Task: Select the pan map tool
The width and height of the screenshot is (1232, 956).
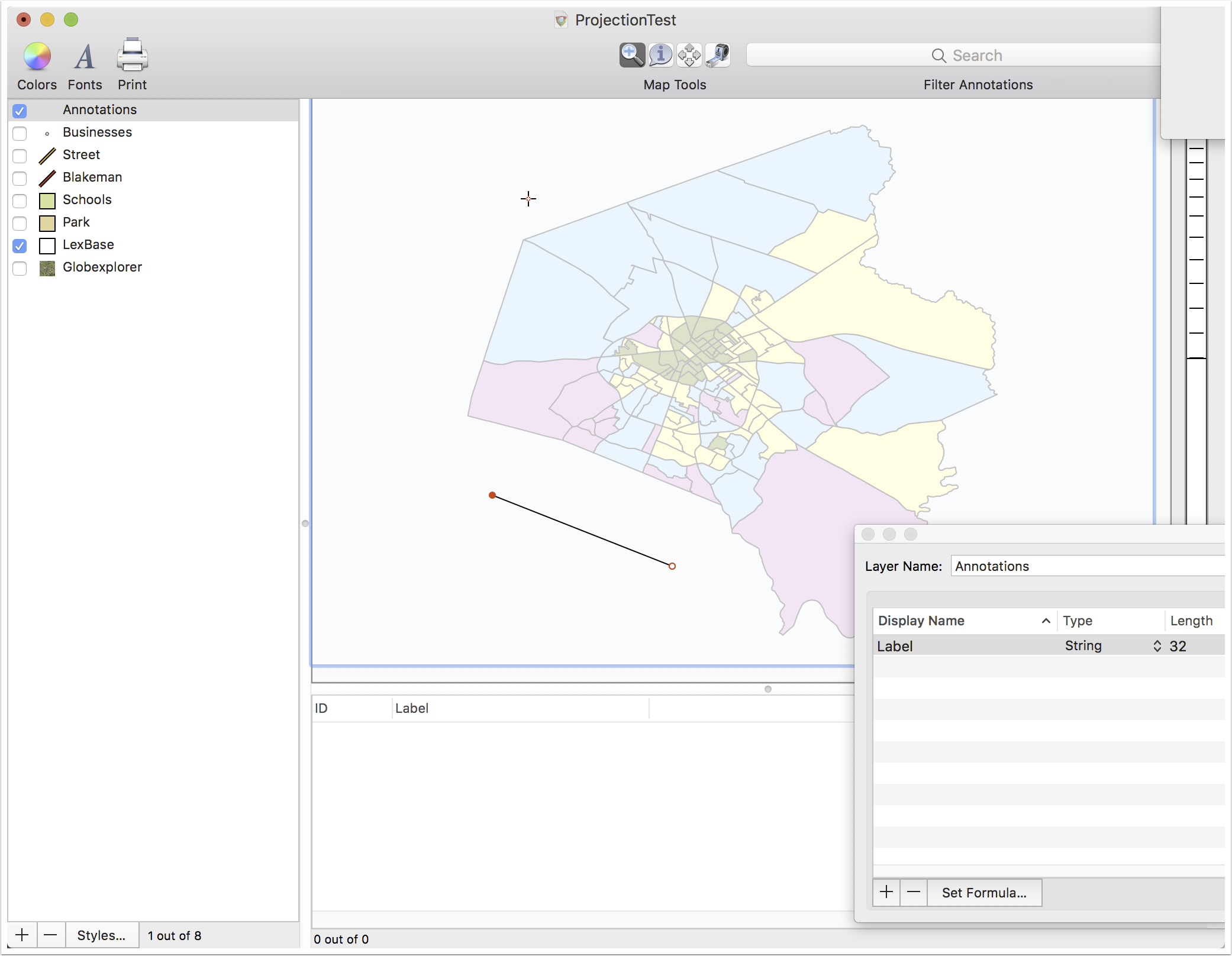Action: tap(689, 55)
